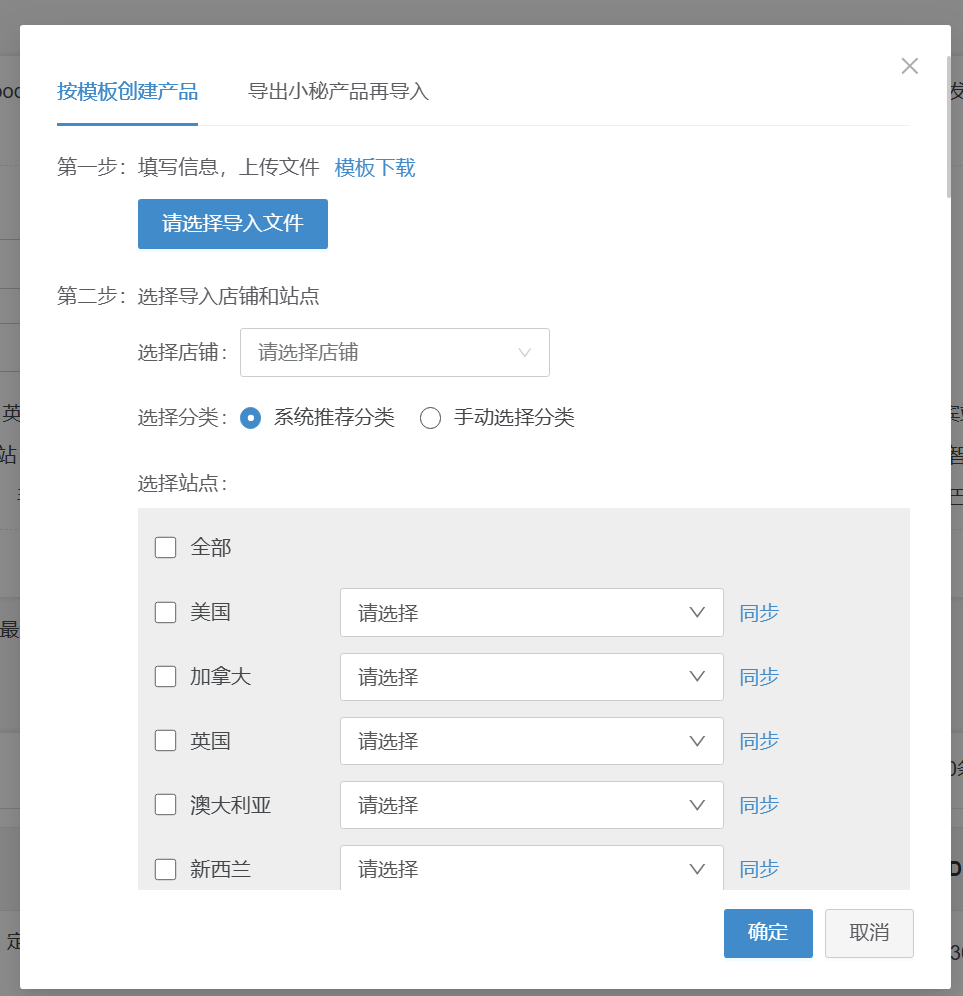Check the 英国 site checkbox
The width and height of the screenshot is (963, 996).
(165, 741)
